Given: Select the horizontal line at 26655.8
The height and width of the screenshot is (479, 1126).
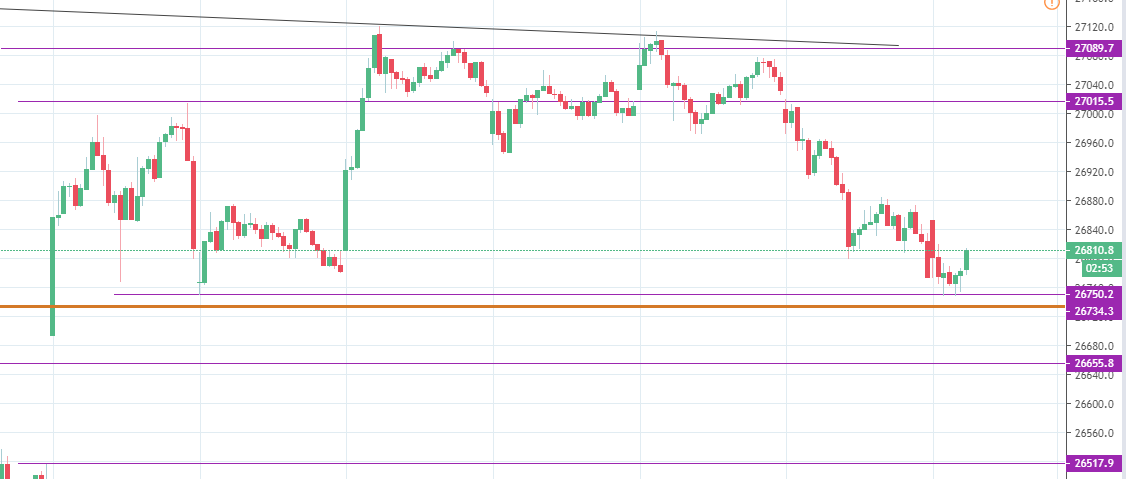Looking at the screenshot, I should click(x=500, y=363).
